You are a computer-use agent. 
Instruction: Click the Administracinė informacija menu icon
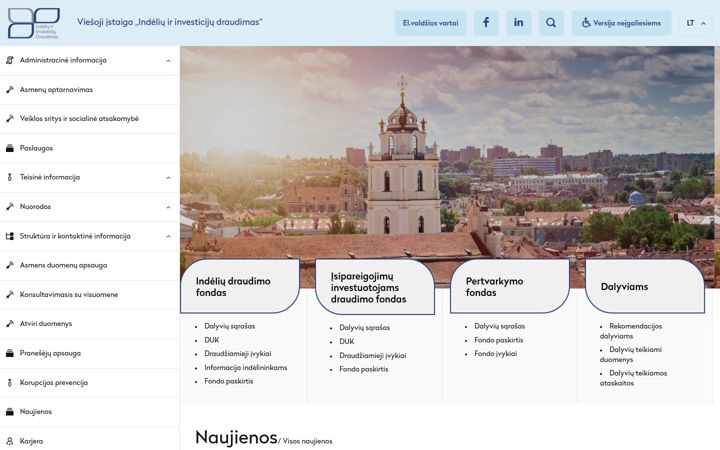point(10,60)
